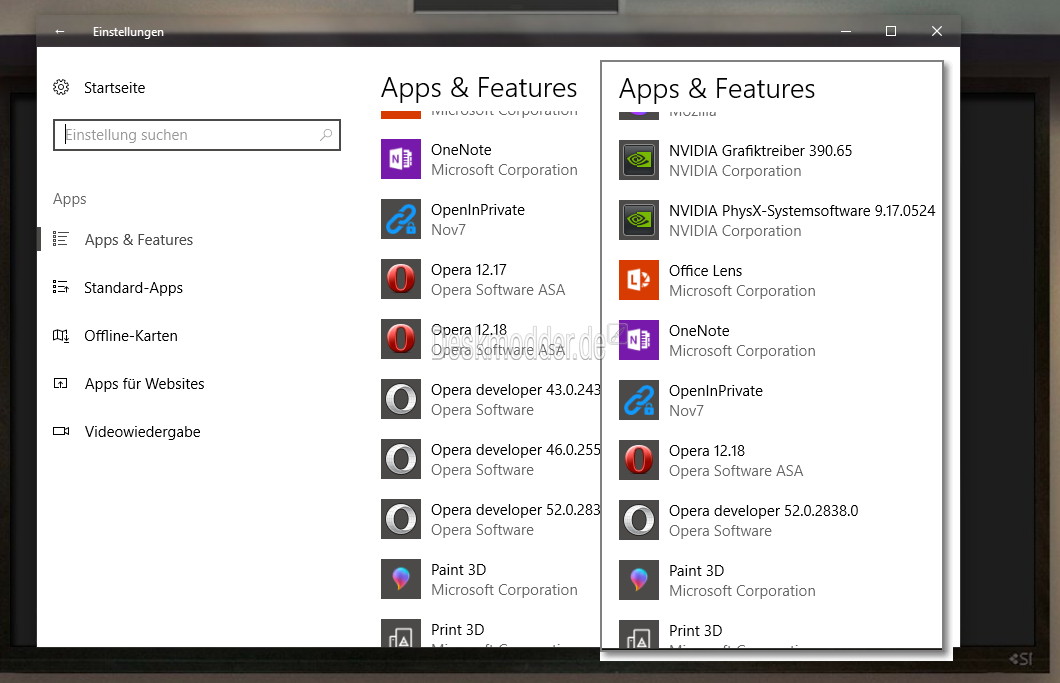Select 'Paint 3D' text in right list

pos(696,571)
